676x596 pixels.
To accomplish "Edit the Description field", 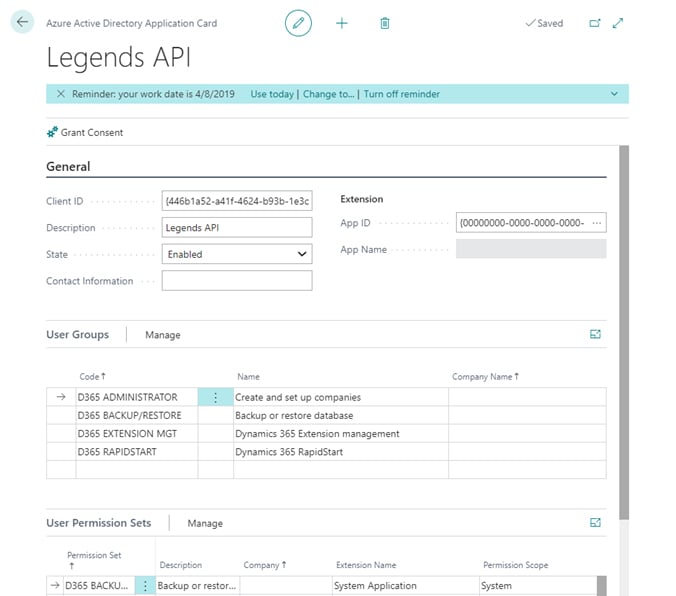I will pyautogui.click(x=237, y=227).
